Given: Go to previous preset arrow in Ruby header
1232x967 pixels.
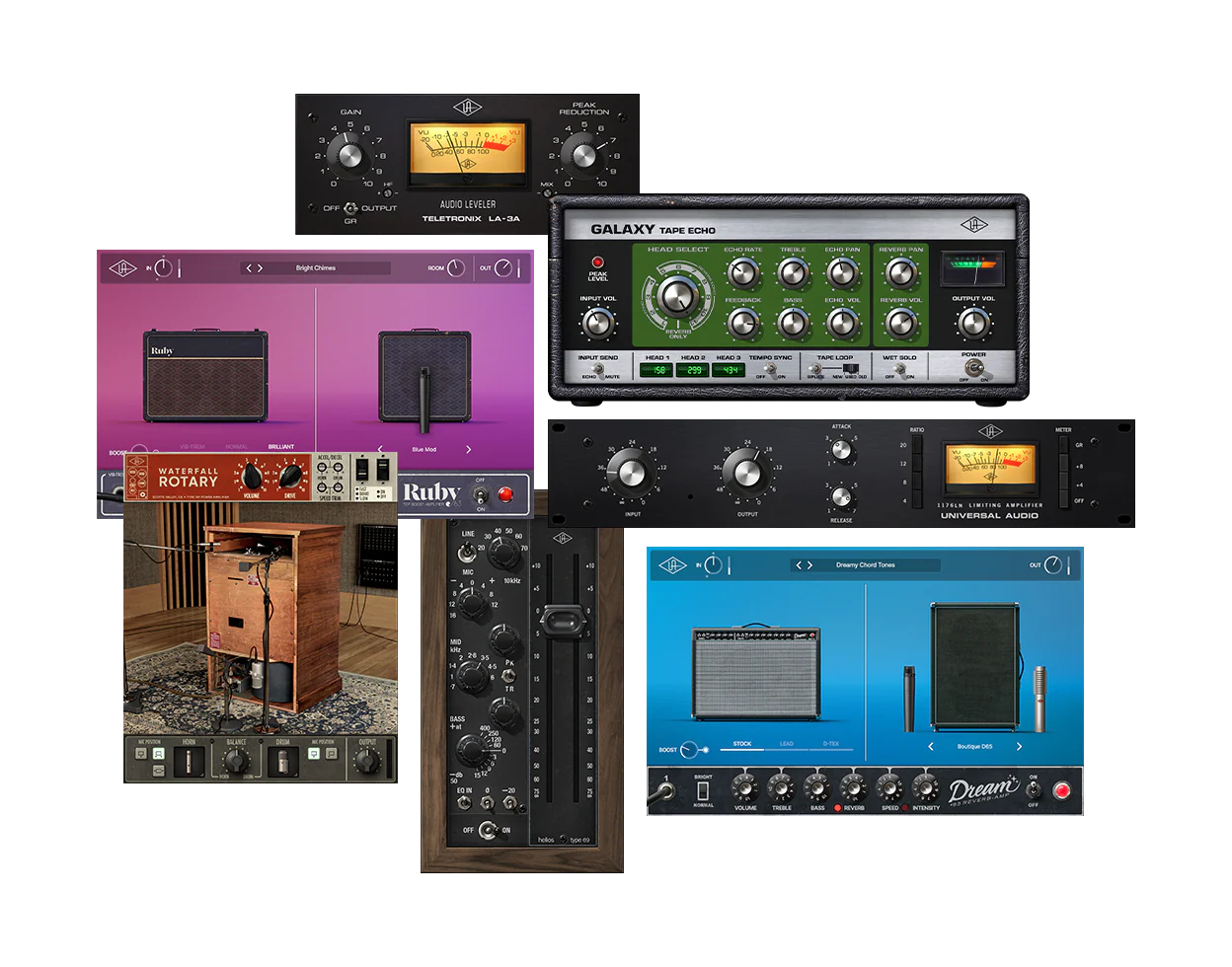Looking at the screenshot, I should [249, 267].
